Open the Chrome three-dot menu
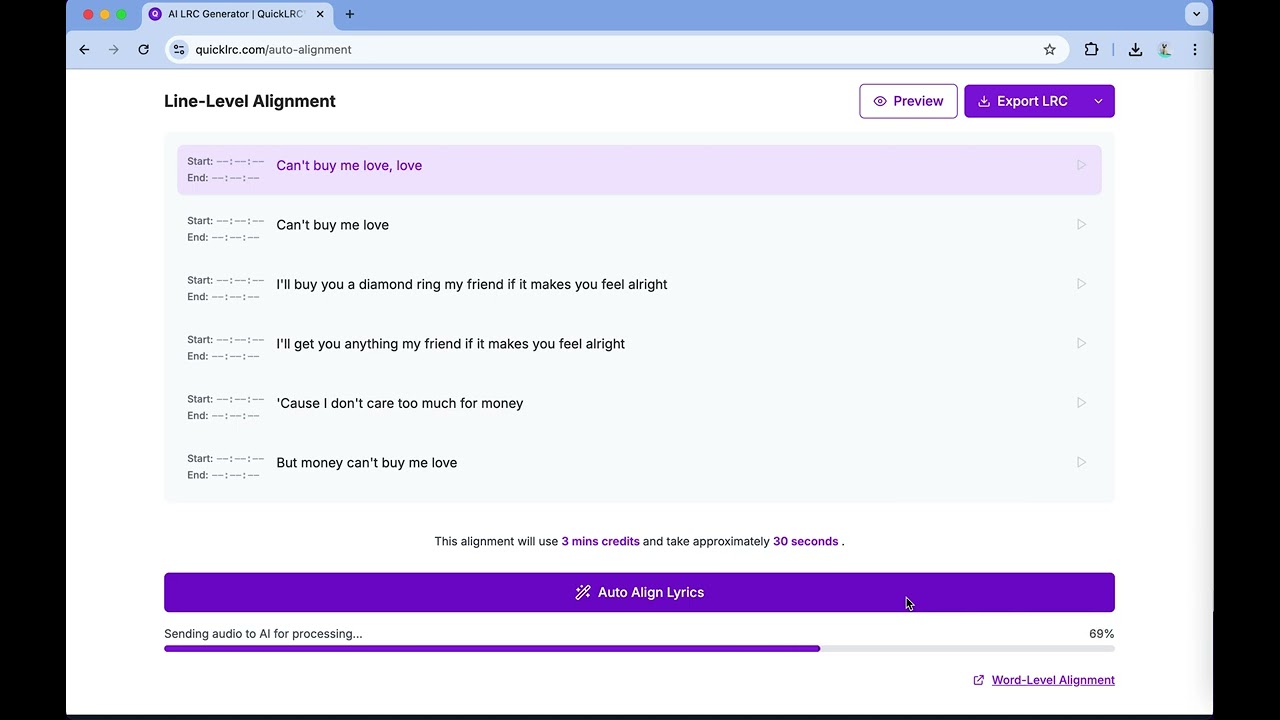 [x=1195, y=49]
